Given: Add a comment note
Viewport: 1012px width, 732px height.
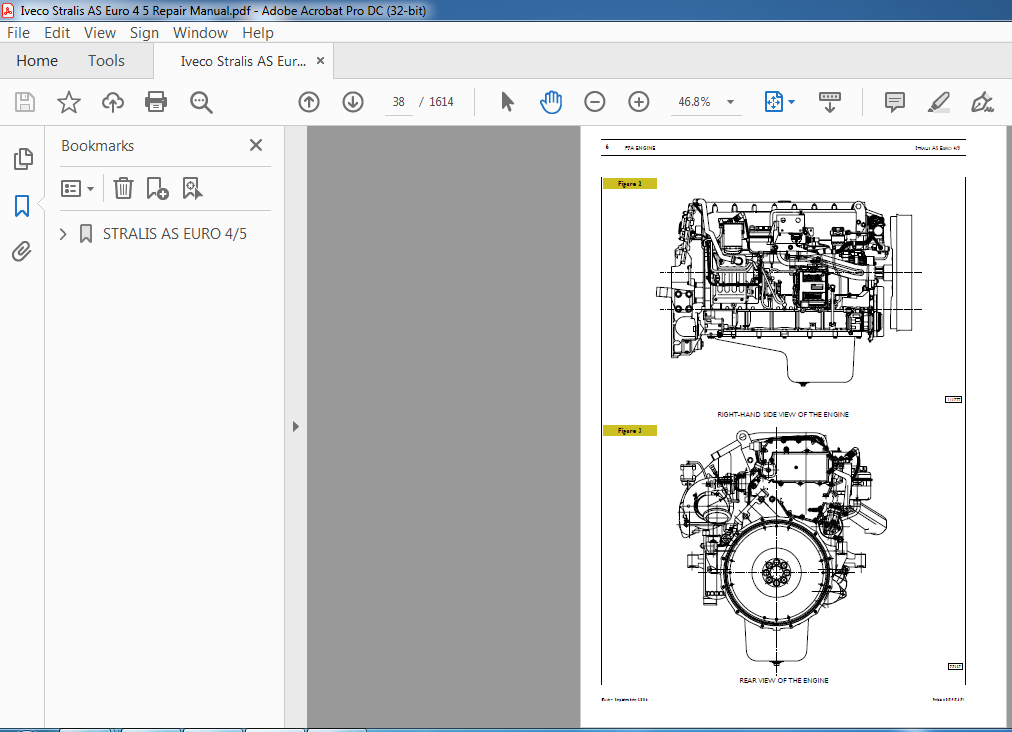Looking at the screenshot, I should pyautogui.click(x=895, y=102).
